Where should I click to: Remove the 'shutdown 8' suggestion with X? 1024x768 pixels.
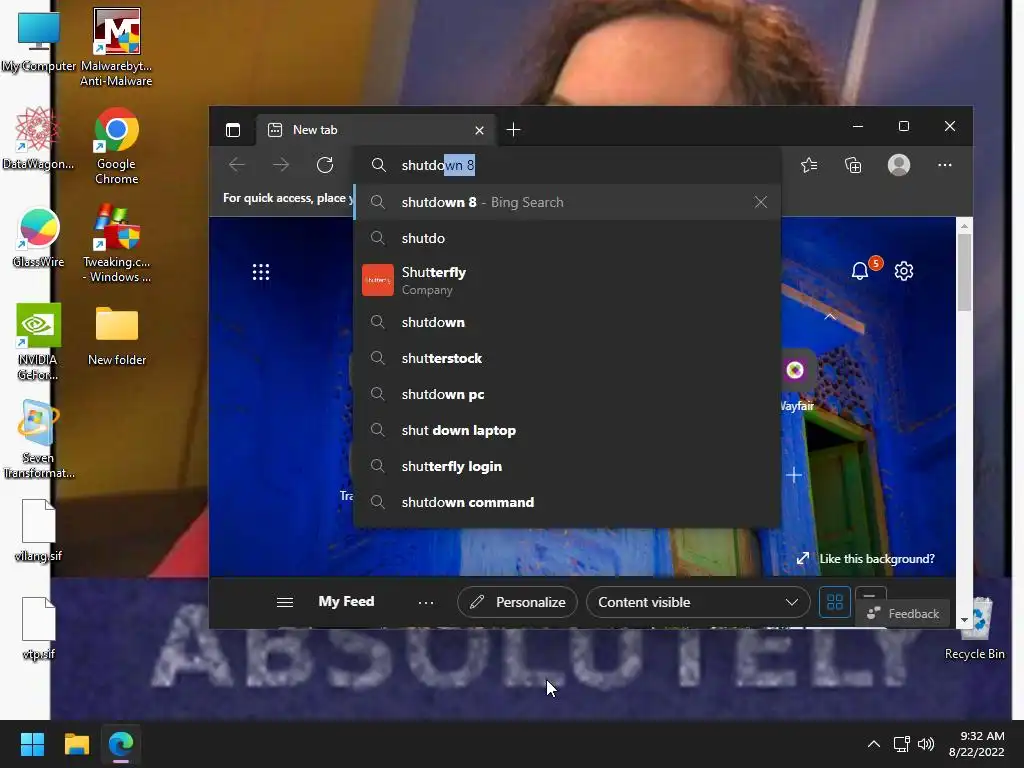760,202
